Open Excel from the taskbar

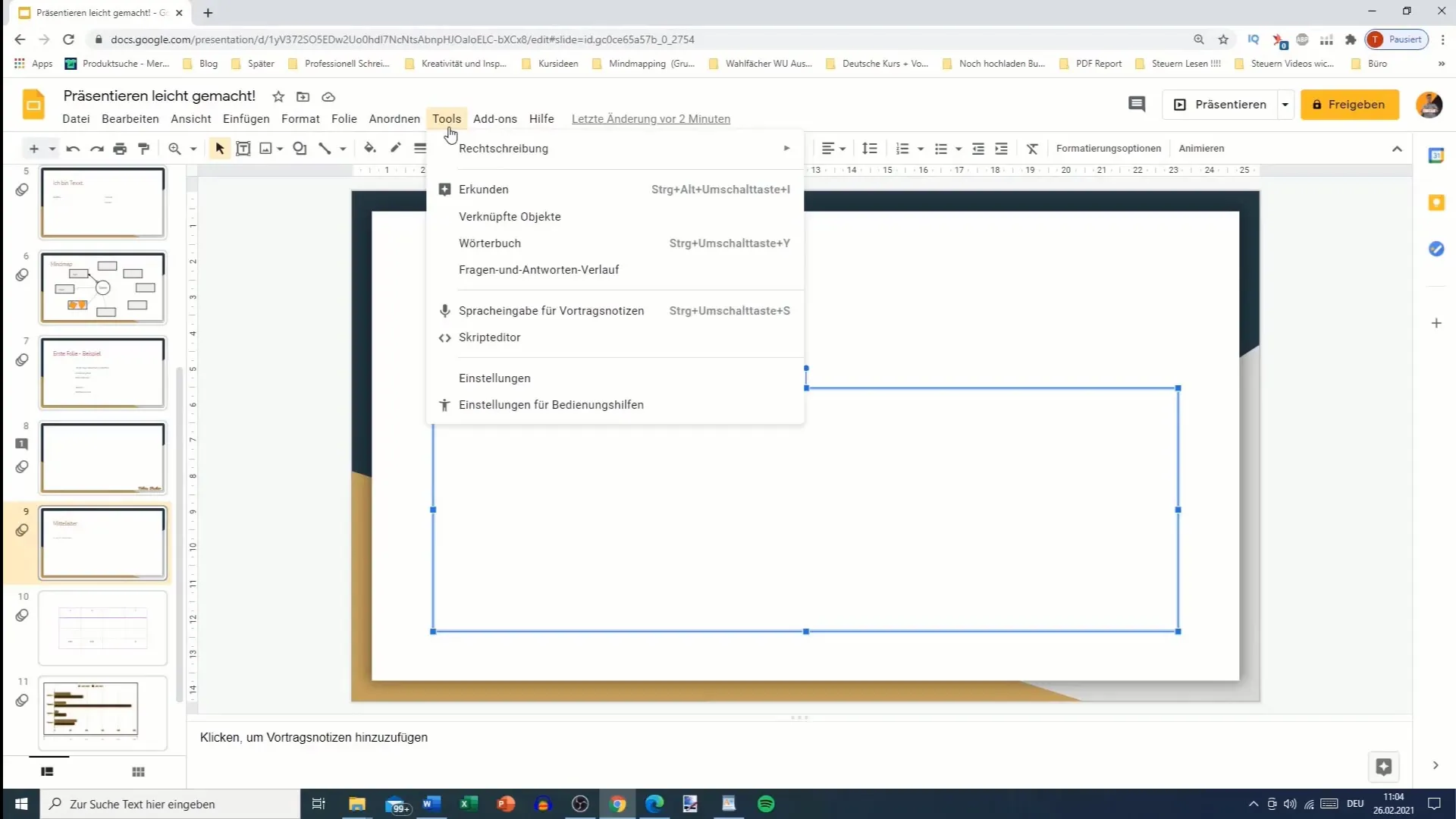[468, 804]
